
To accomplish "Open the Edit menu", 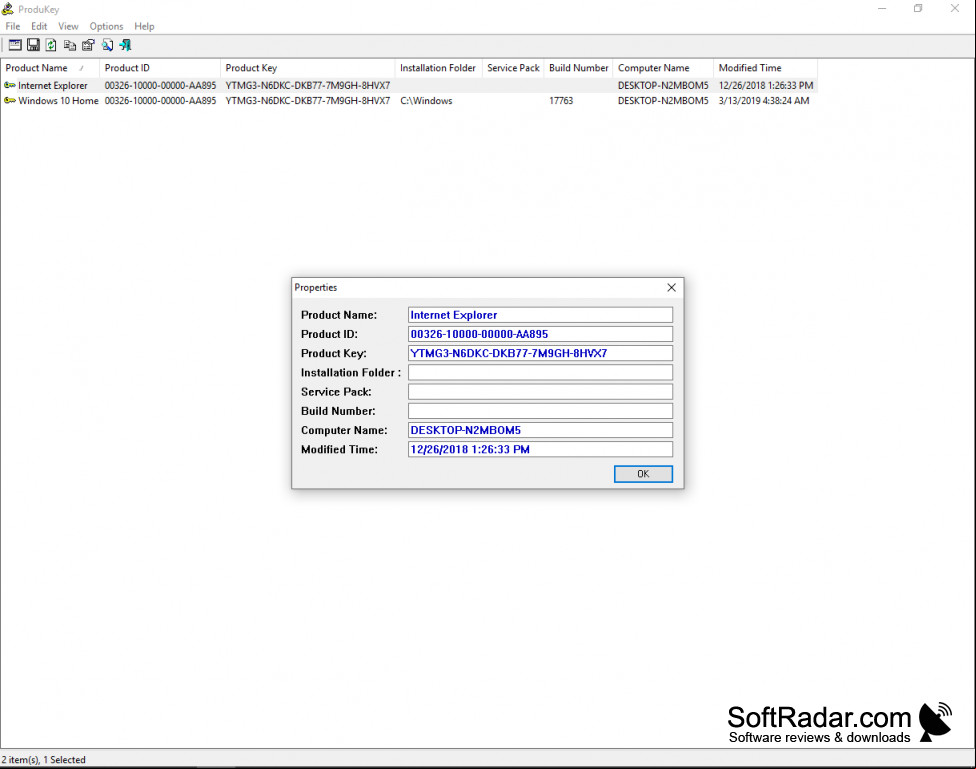I will [x=39, y=26].
